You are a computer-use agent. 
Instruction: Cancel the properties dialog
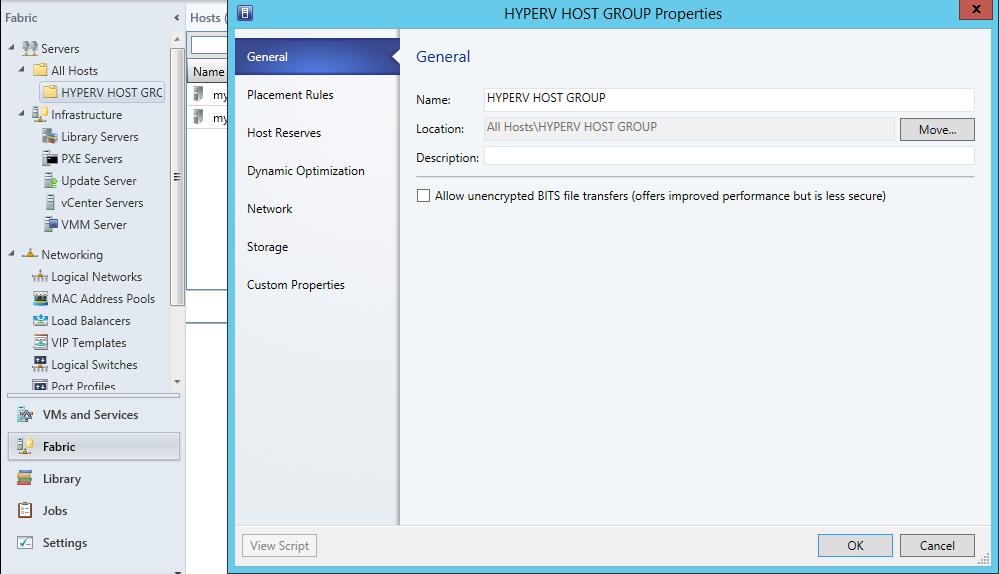click(937, 545)
